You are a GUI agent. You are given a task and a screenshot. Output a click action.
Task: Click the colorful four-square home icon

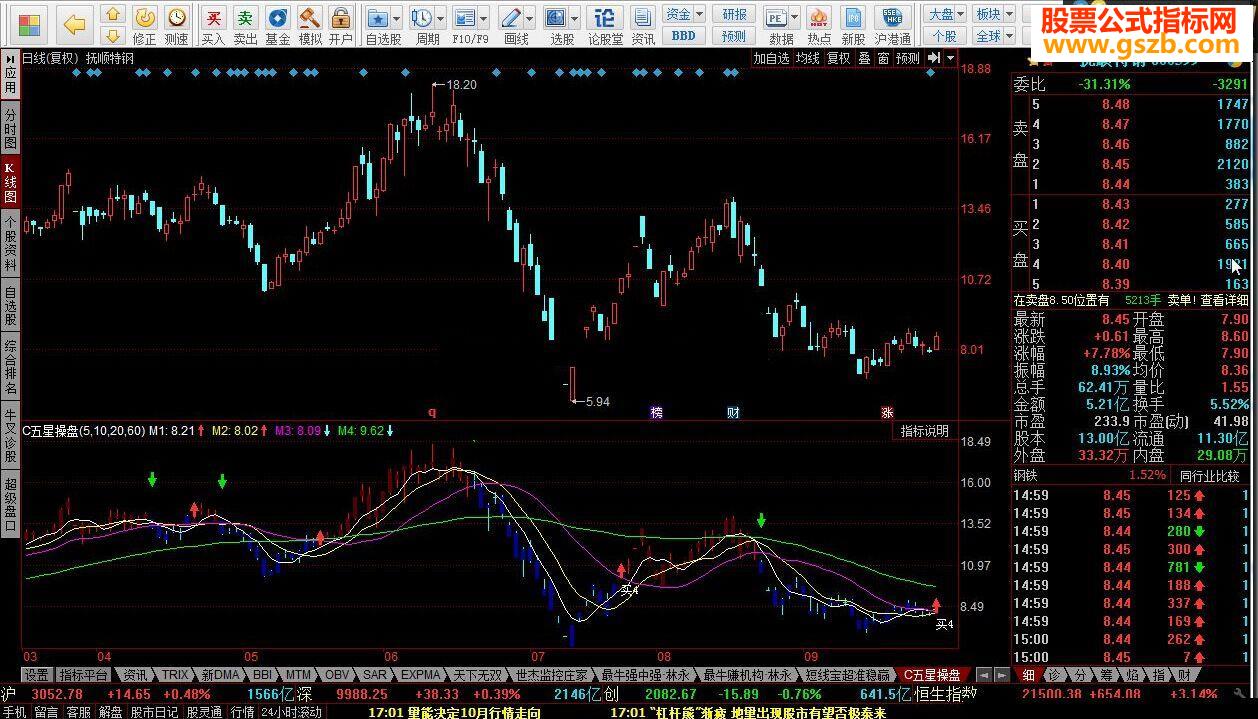[x=30, y=25]
